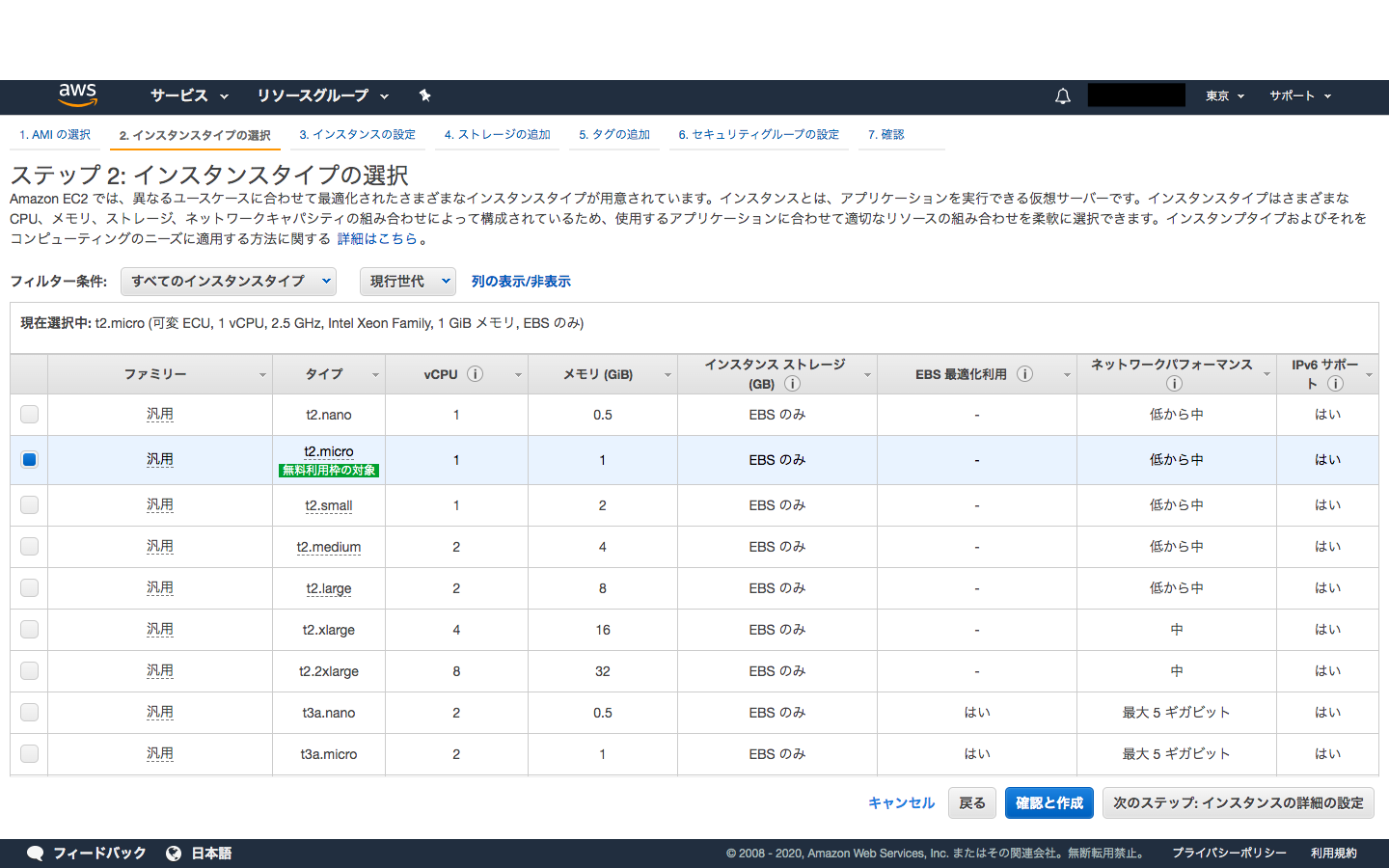Select the t2.2xlarge row checkbox
1389x868 pixels.
[30, 670]
